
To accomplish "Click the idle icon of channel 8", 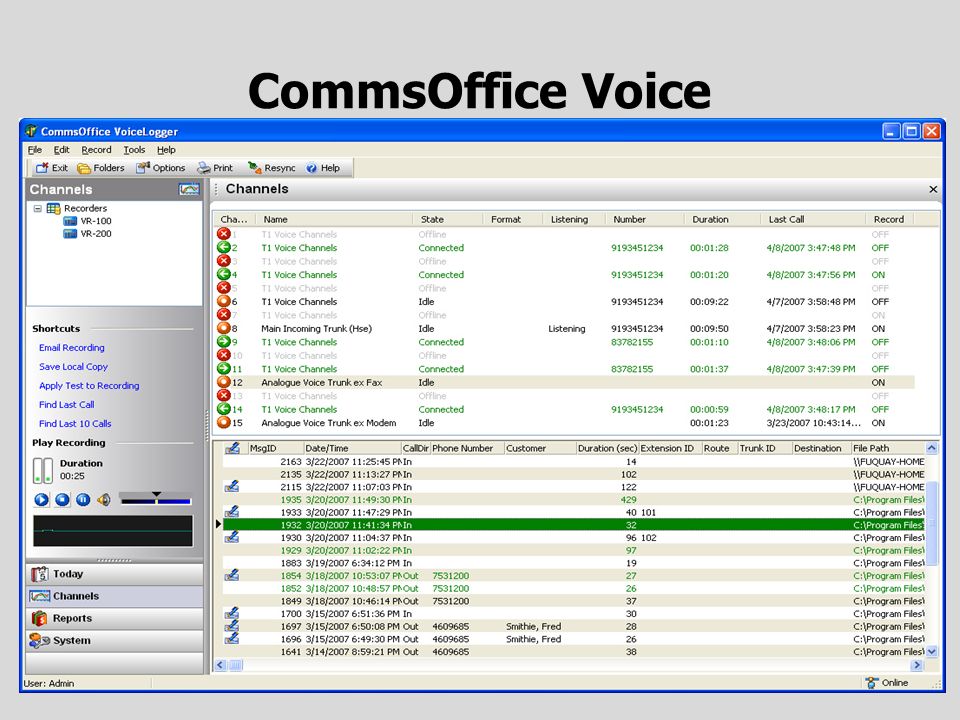I will [x=223, y=328].
